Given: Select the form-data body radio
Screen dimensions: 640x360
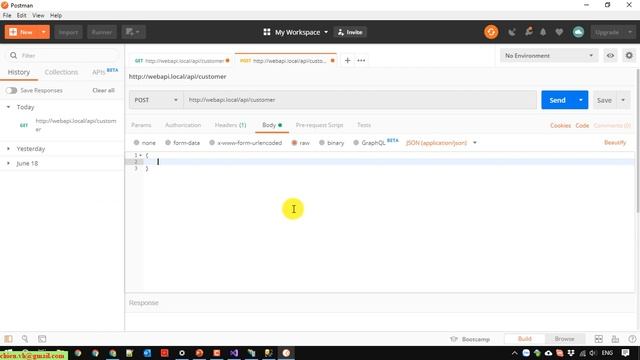Looking at the screenshot, I should [x=168, y=142].
